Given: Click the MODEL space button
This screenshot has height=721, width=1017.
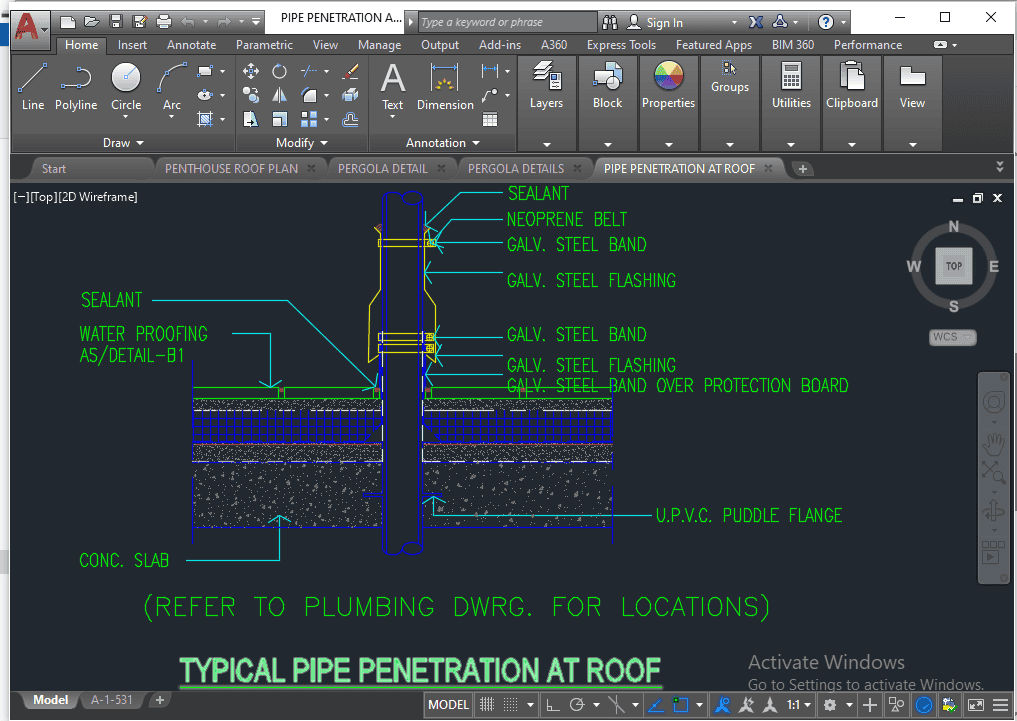Looking at the screenshot, I should (448, 705).
